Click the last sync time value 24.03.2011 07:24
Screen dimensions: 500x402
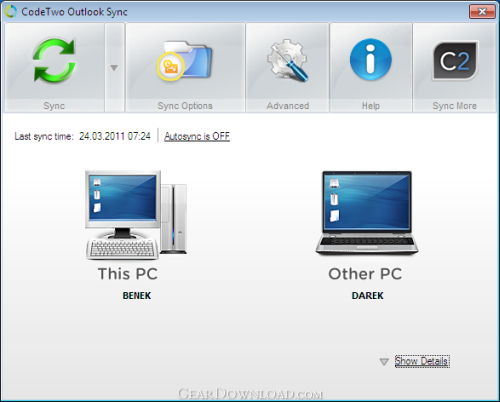point(115,136)
